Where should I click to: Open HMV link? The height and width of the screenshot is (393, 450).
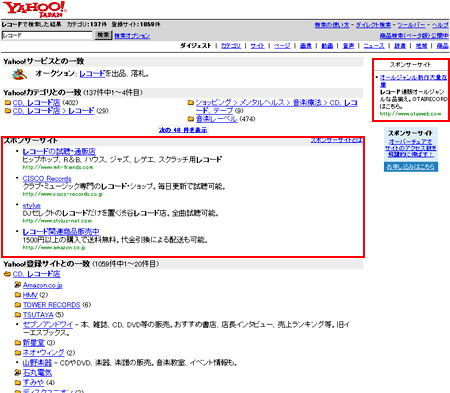pyautogui.click(x=30, y=295)
